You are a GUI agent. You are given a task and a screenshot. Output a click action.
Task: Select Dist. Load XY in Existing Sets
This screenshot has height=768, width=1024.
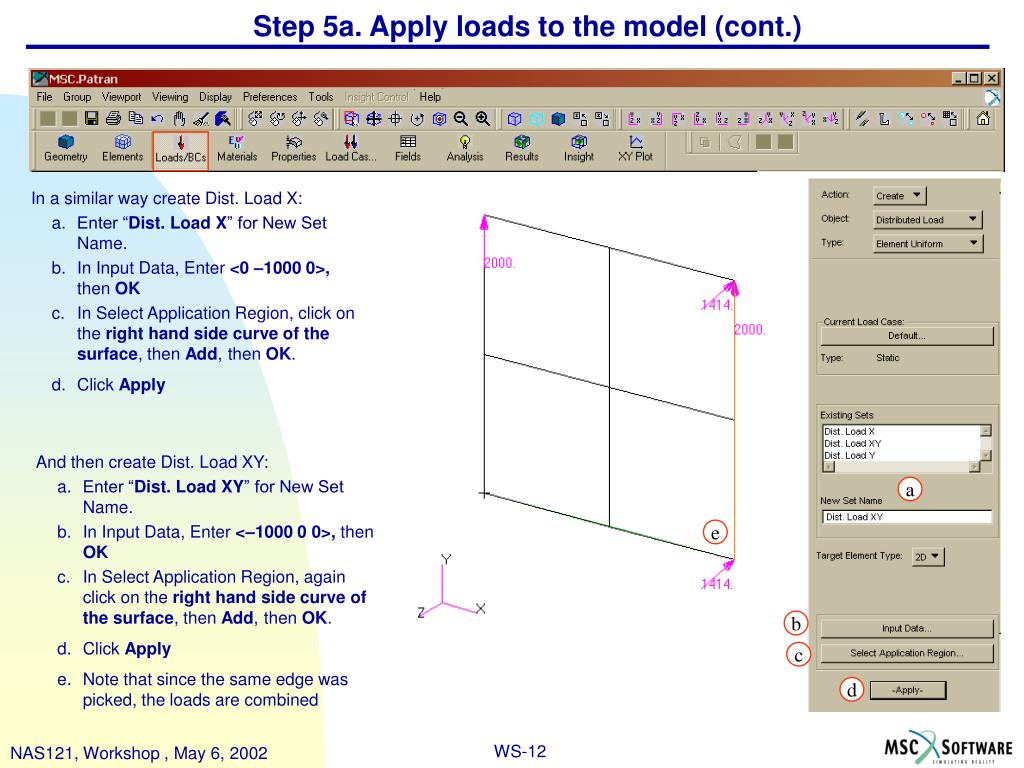(901, 443)
